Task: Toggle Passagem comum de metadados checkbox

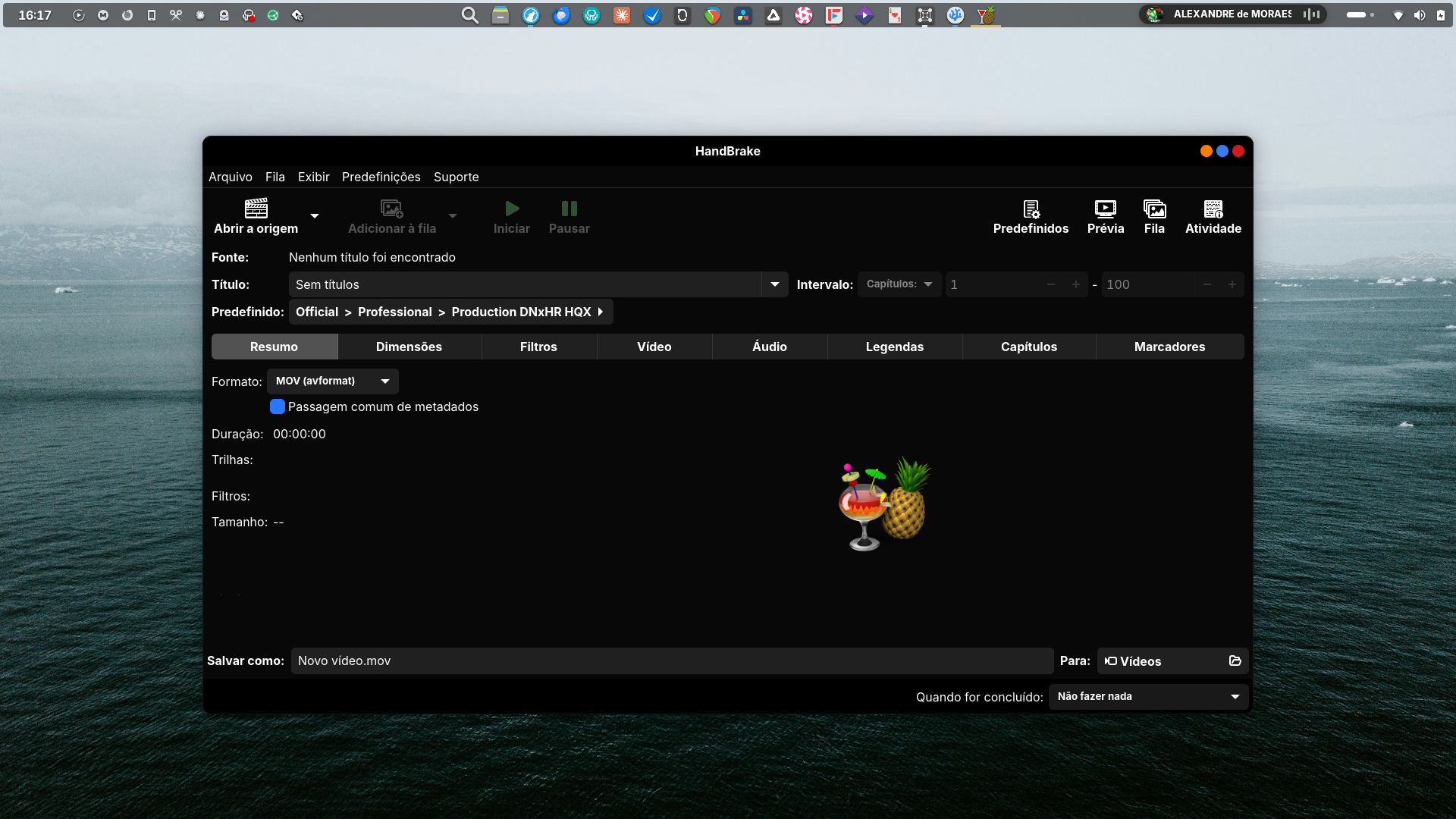Action: click(x=278, y=407)
